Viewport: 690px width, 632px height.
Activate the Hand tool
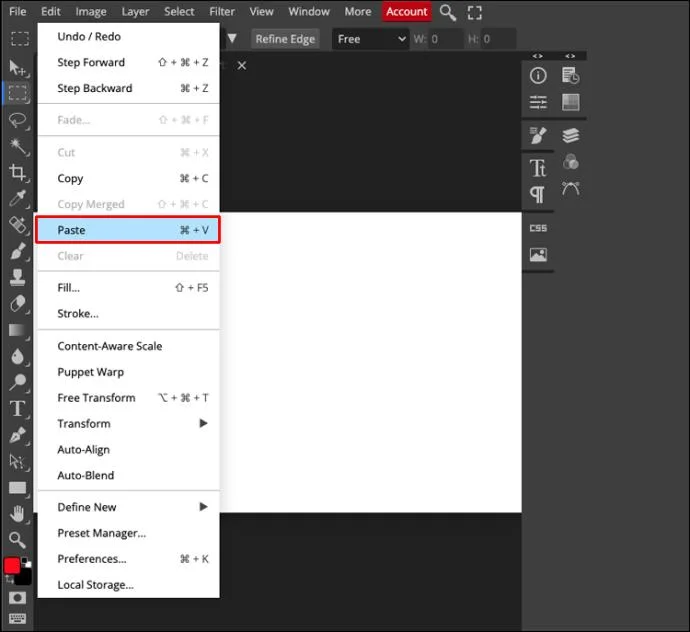(x=18, y=514)
